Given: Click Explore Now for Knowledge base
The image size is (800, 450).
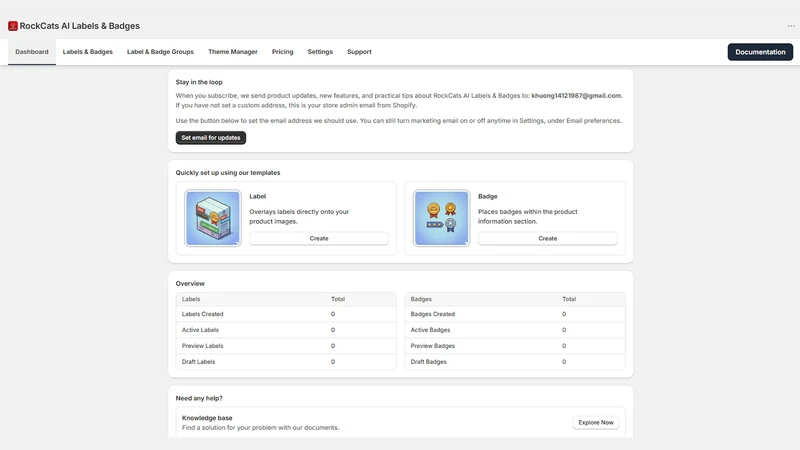Looking at the screenshot, I should coord(596,422).
